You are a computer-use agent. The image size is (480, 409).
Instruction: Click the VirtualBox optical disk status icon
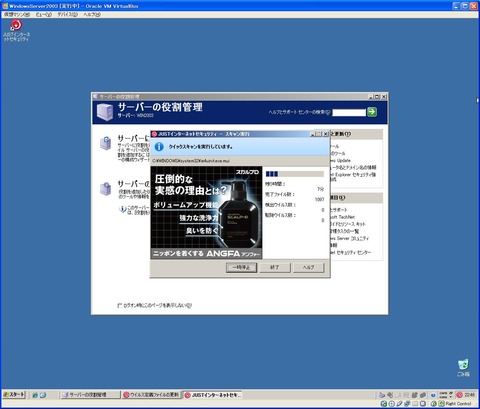click(x=392, y=404)
